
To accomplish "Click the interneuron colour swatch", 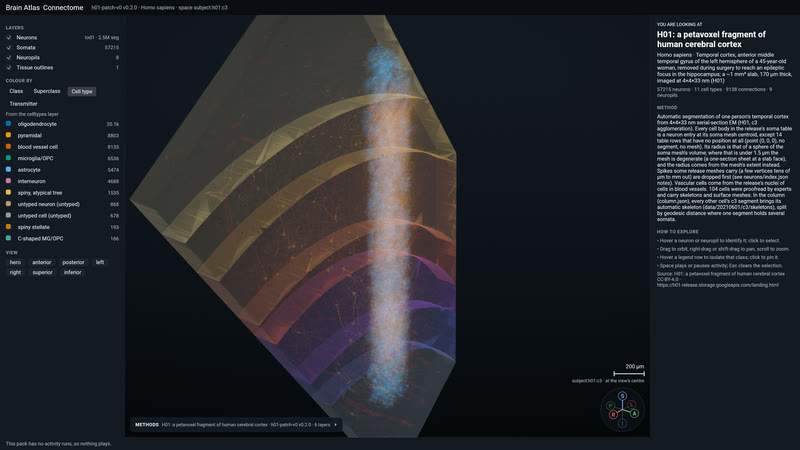I will click(x=8, y=181).
